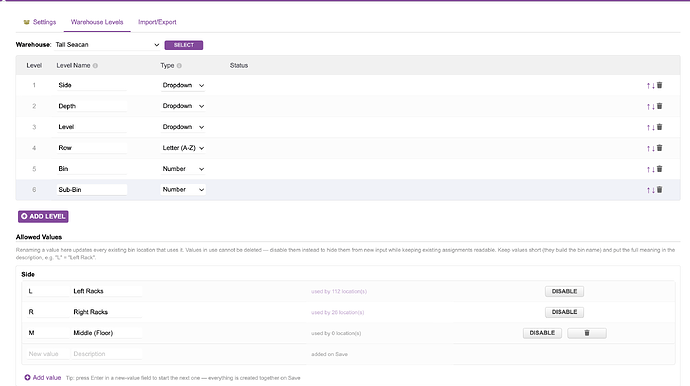Delete the Side level row
The width and height of the screenshot is (690, 386).
tap(659, 85)
